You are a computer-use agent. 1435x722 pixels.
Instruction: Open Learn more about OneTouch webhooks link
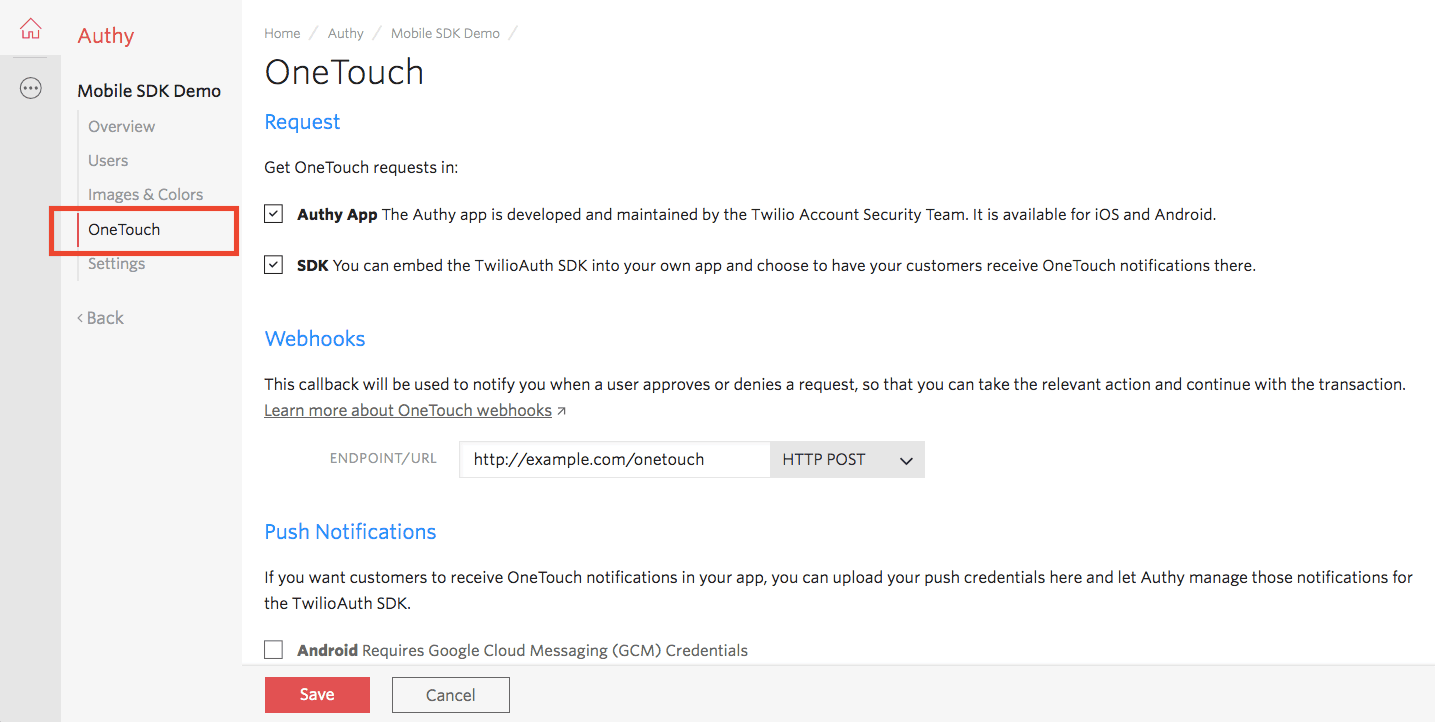(x=408, y=411)
